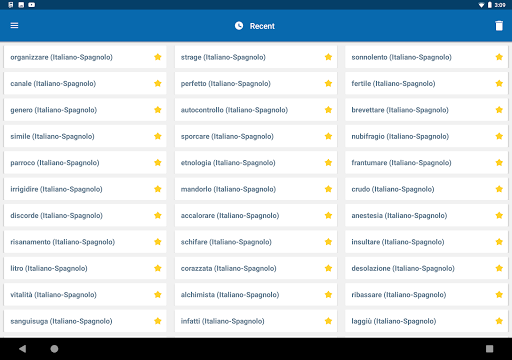Open the word infatti (Italiano-Spagnolo)
This screenshot has width=512, height=360.
click(256, 321)
